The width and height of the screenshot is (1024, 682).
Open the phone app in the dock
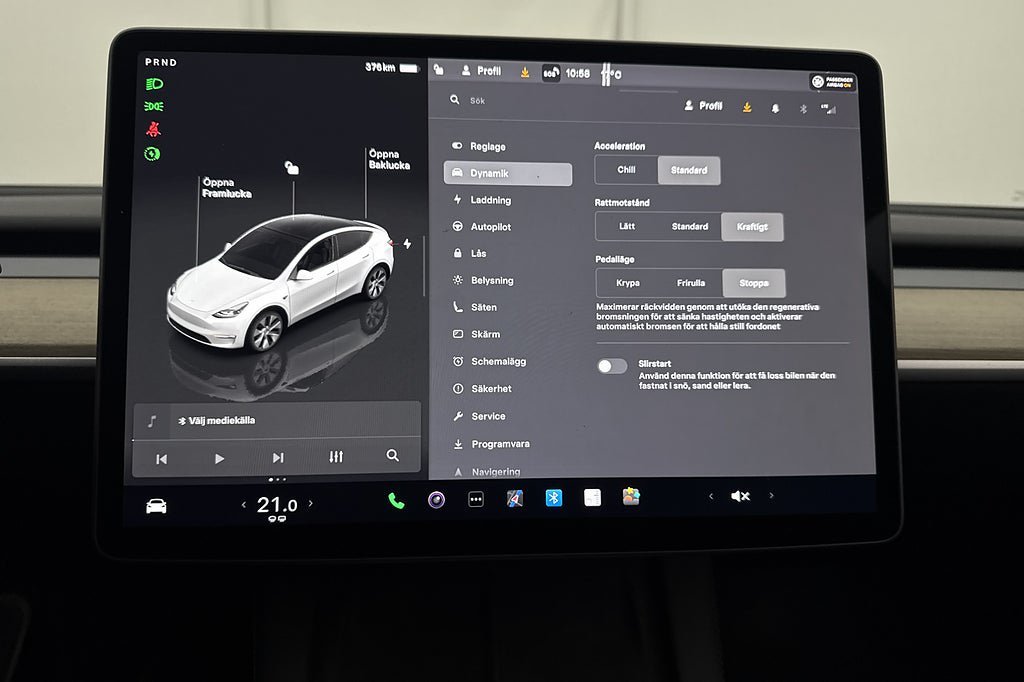(x=396, y=500)
